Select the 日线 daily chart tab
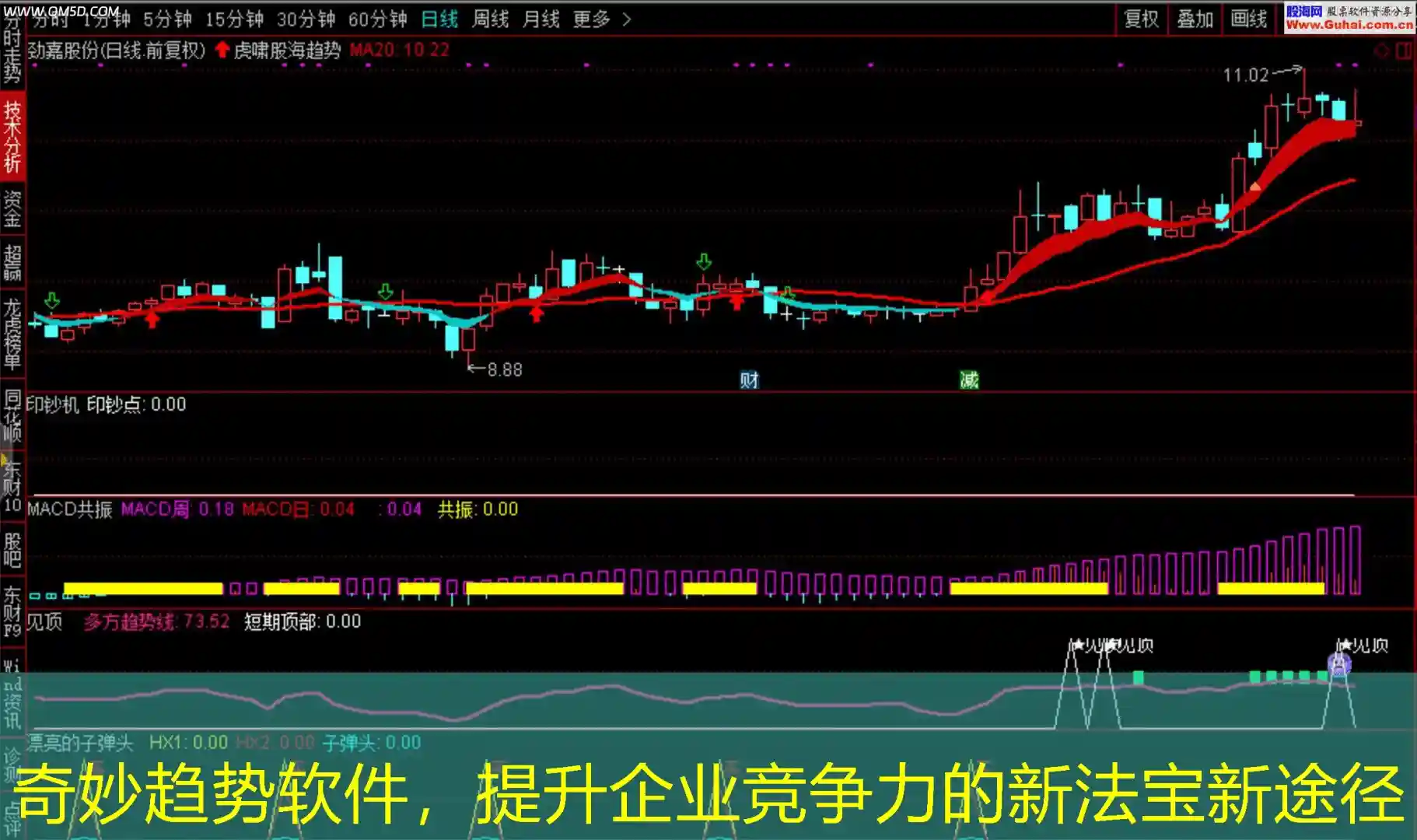The image size is (1417, 840). point(439,19)
